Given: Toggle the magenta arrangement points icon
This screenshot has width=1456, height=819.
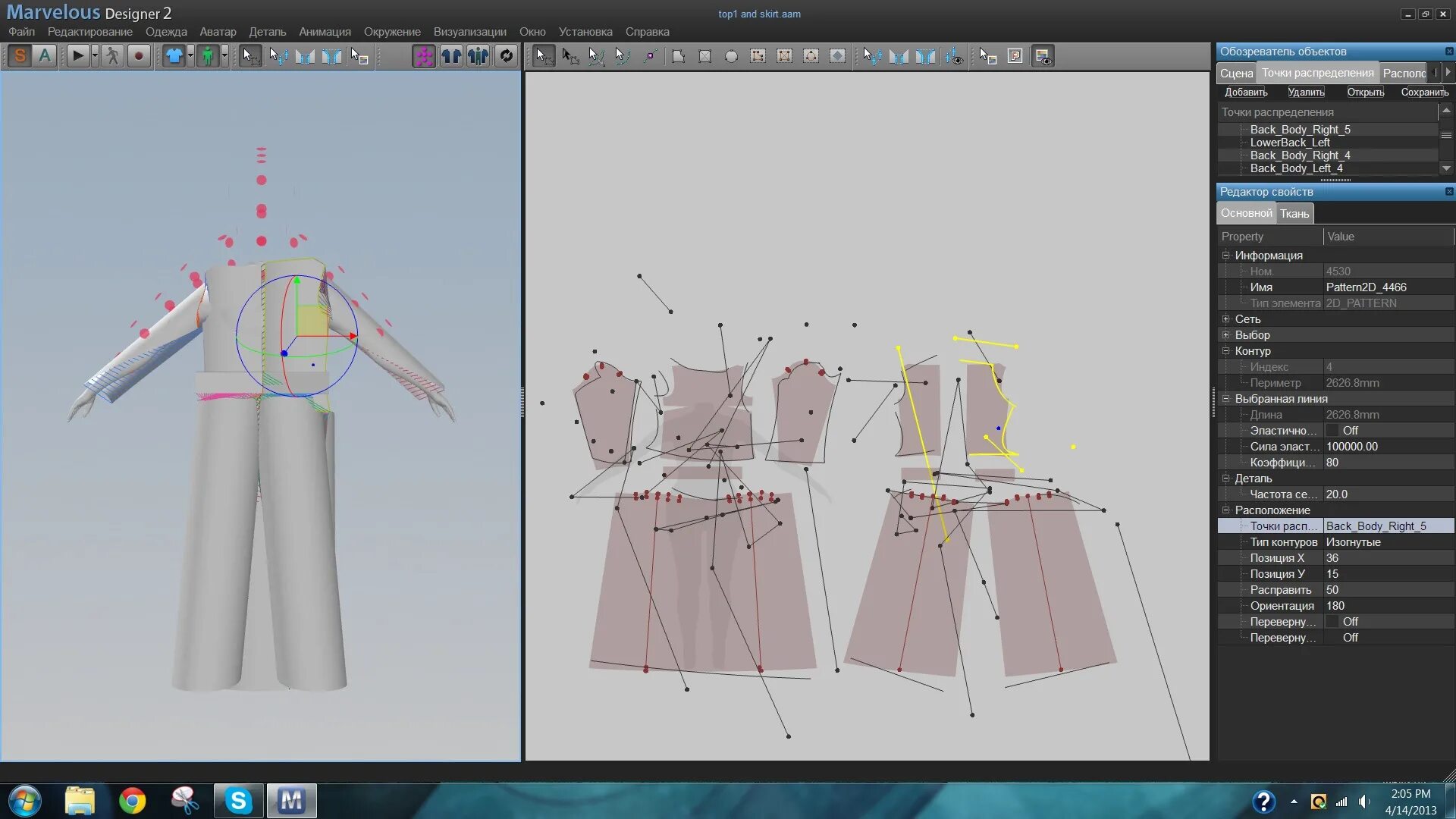Looking at the screenshot, I should [x=424, y=55].
